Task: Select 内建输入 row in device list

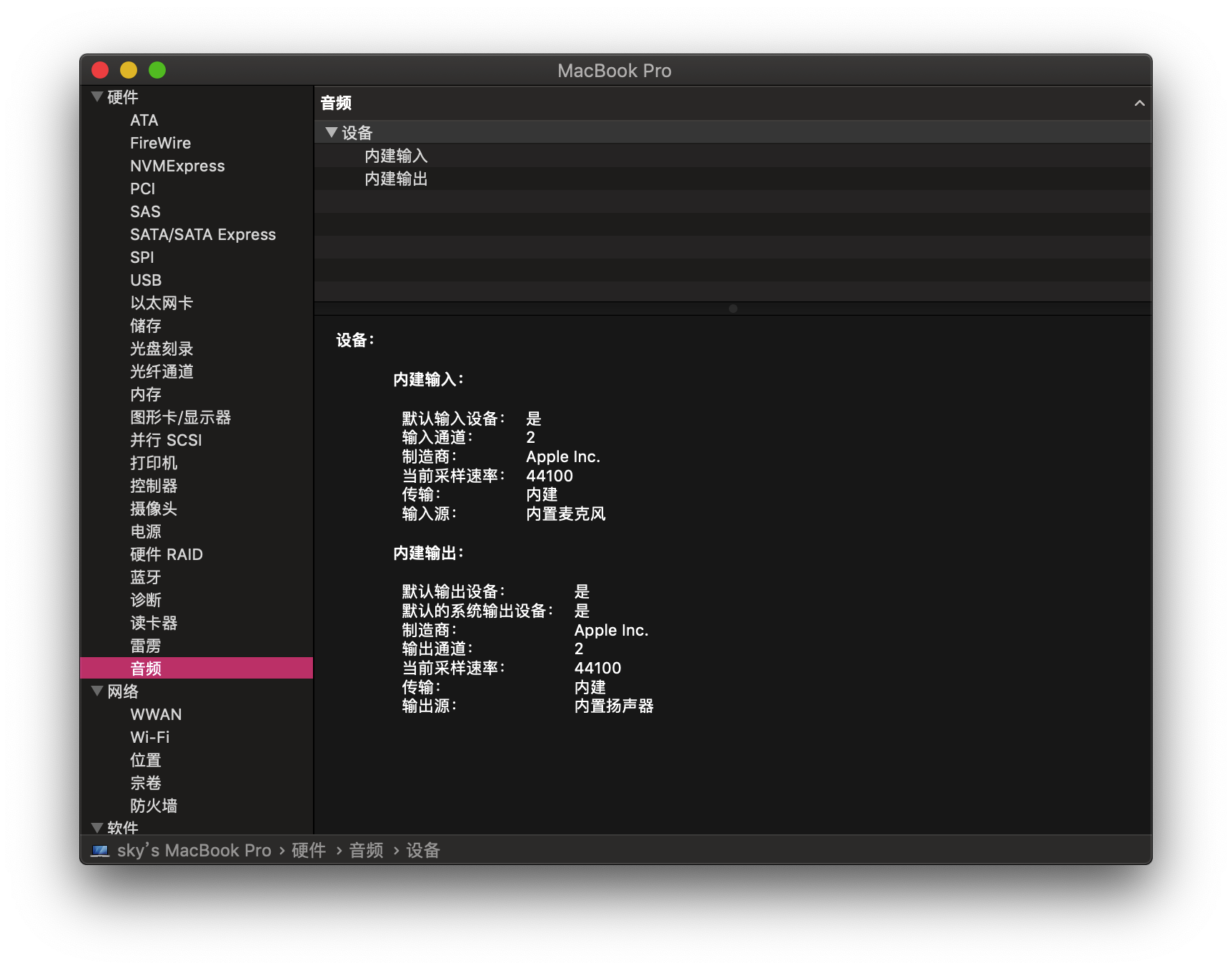Action: (x=733, y=156)
